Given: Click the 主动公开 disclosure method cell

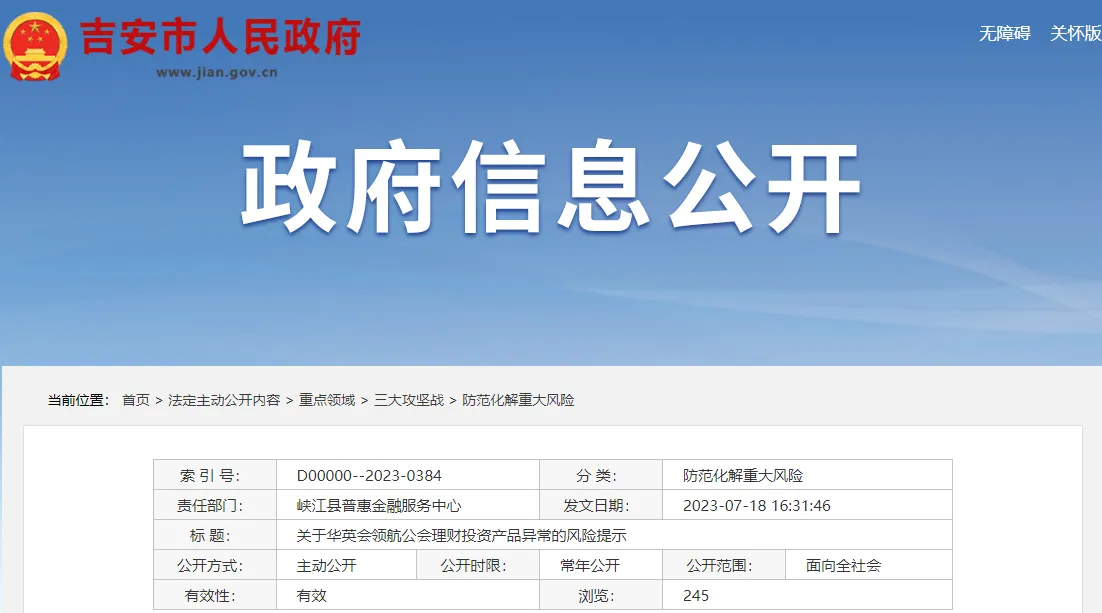Looking at the screenshot, I should pos(346,565).
